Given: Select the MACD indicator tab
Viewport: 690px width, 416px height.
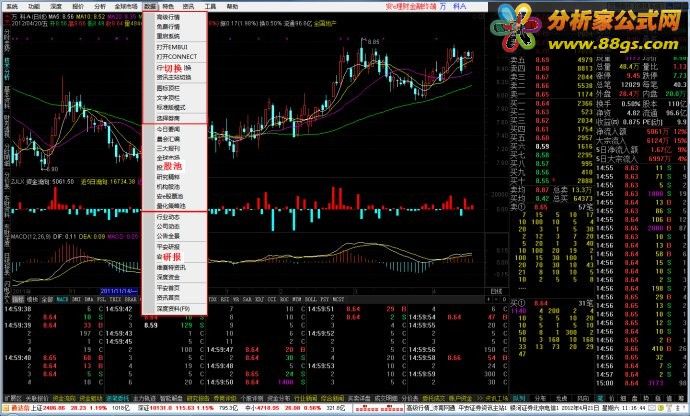Looking at the screenshot, I should [62, 299].
